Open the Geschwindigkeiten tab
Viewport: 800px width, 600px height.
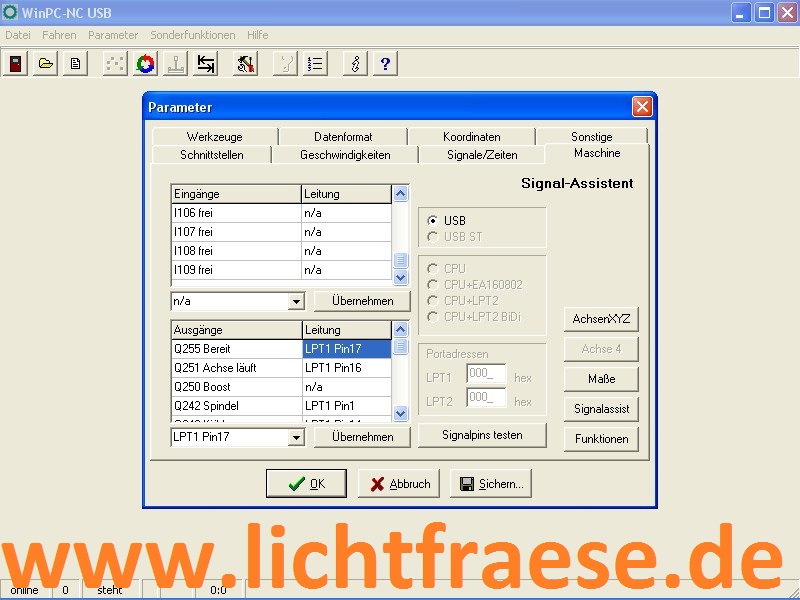[345, 155]
